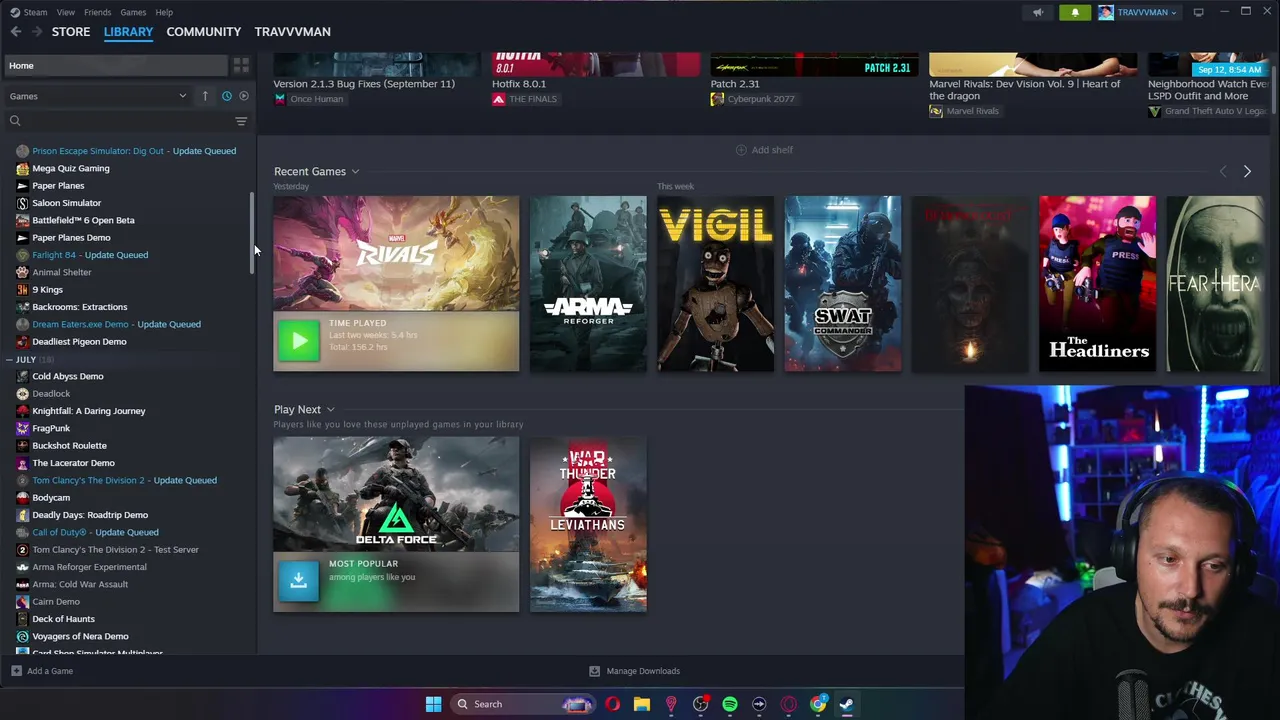Click Cyberpunk 2077 Patch 2.31 news title
Screen dimensions: 1280x720
click(x=735, y=84)
